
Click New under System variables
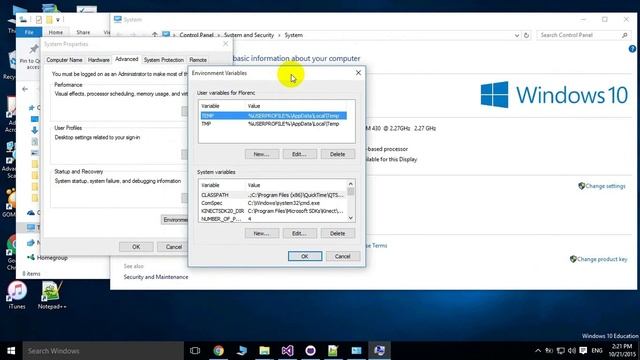point(262,233)
